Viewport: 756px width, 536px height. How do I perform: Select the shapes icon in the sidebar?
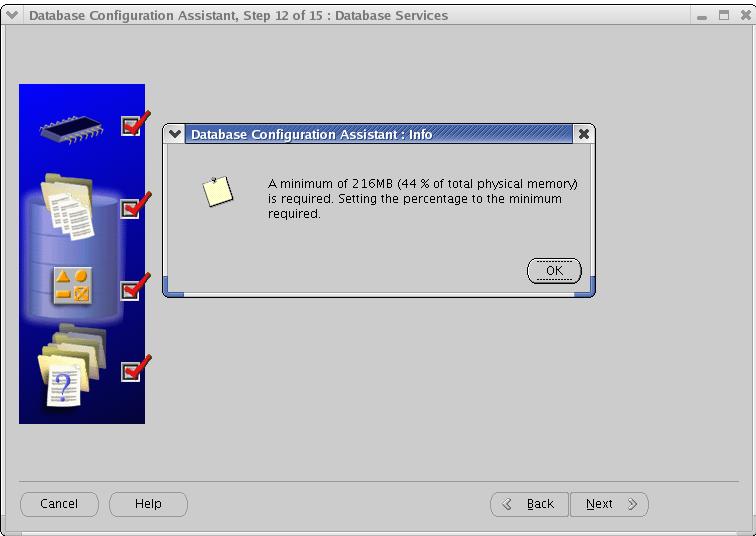tap(72, 287)
